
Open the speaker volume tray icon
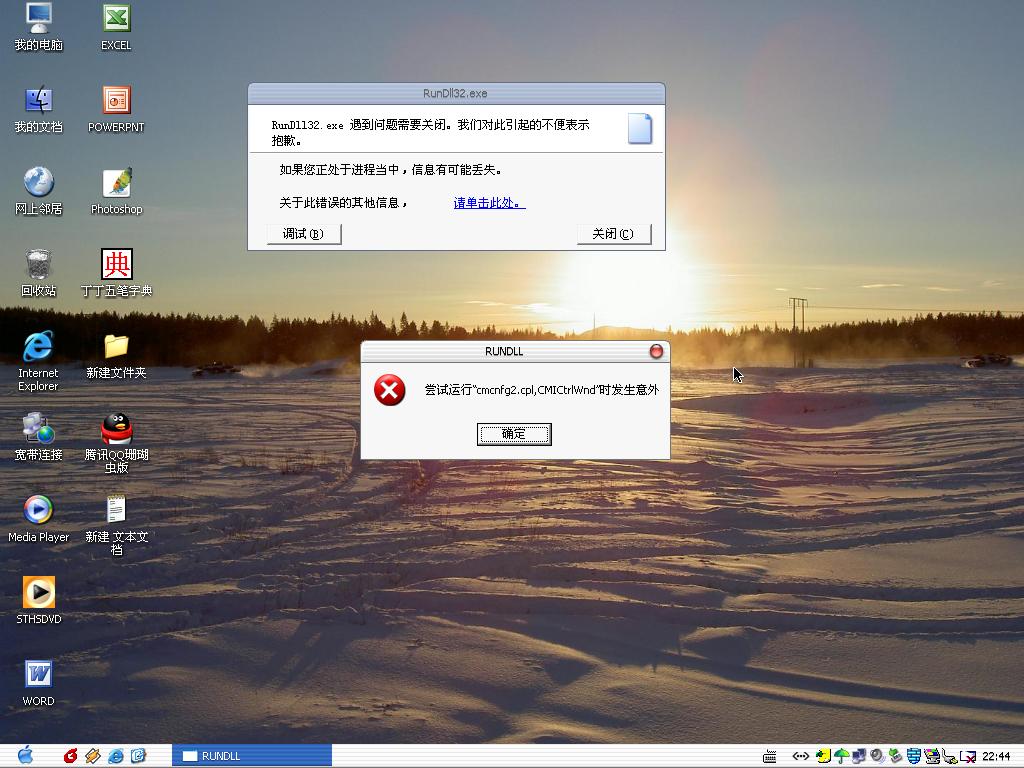click(877, 756)
